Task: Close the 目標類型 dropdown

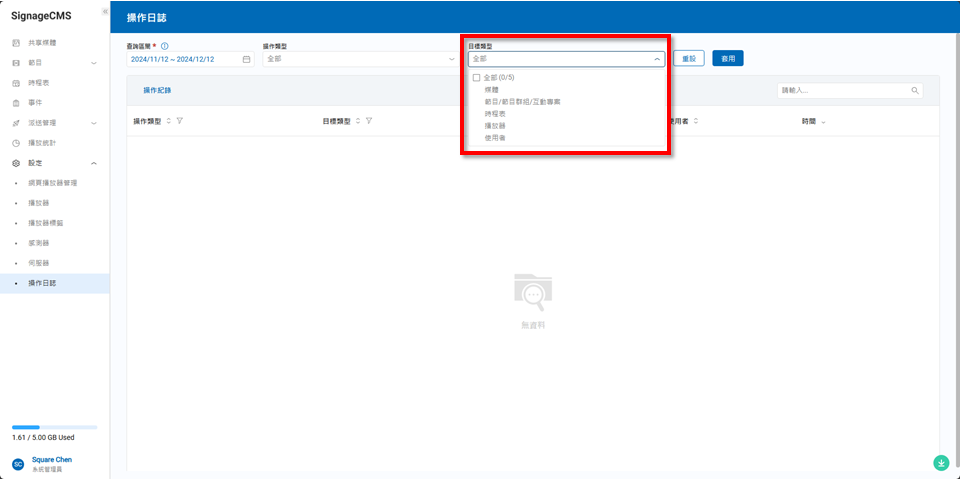Action: point(656,59)
